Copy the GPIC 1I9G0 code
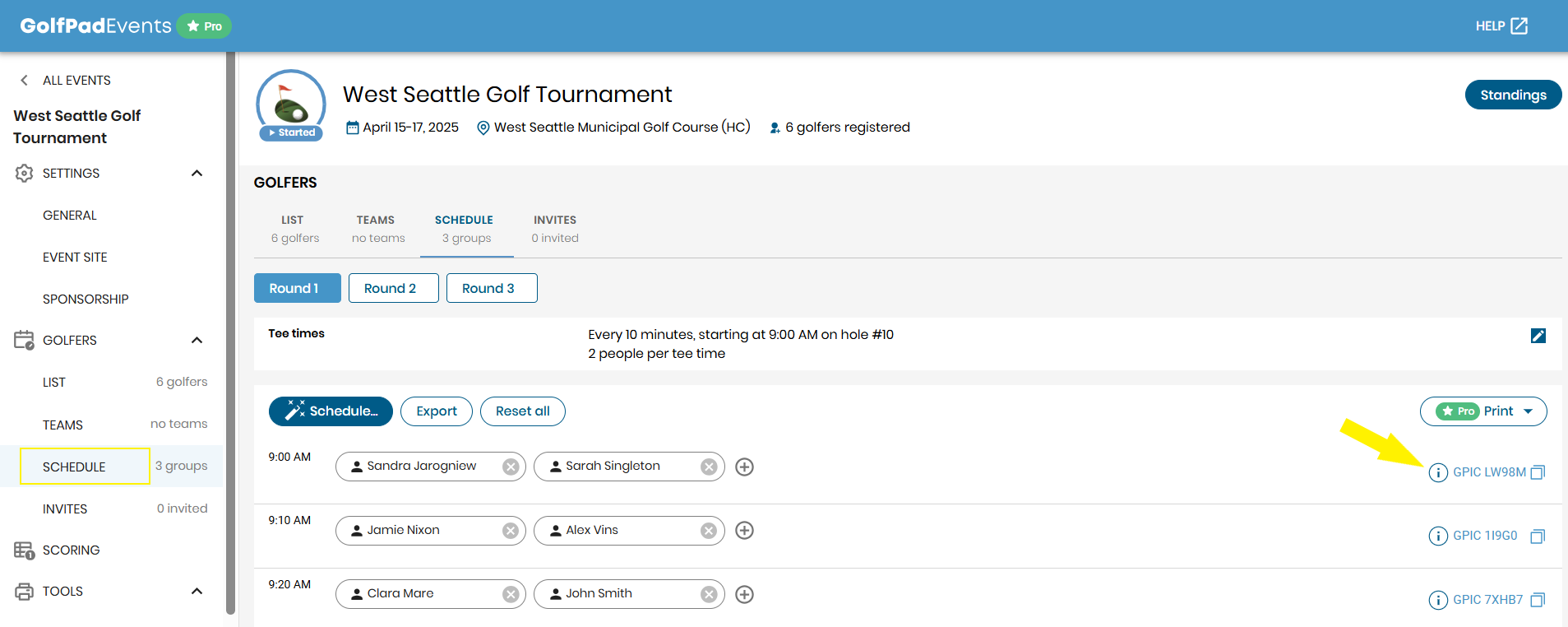Image resolution: width=1568 pixels, height=627 pixels. (1538, 536)
